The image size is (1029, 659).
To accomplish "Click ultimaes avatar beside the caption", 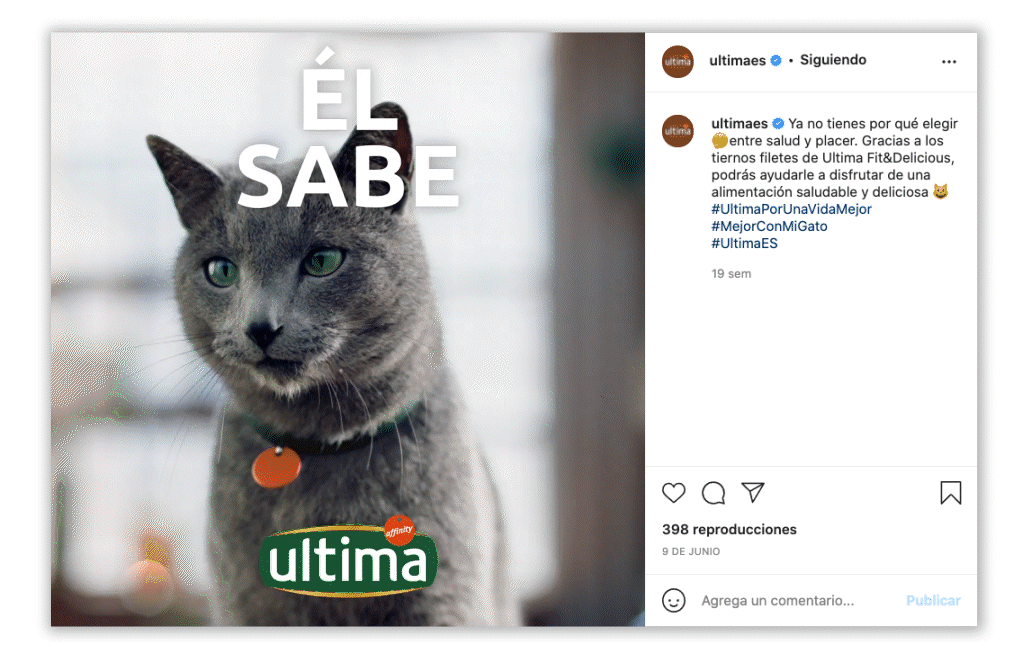I will [678, 131].
